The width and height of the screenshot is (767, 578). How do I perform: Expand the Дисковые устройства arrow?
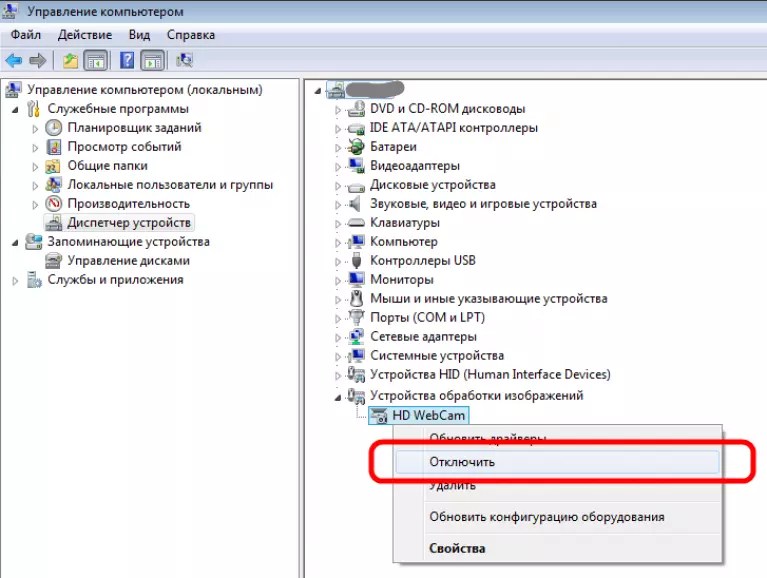click(x=338, y=186)
